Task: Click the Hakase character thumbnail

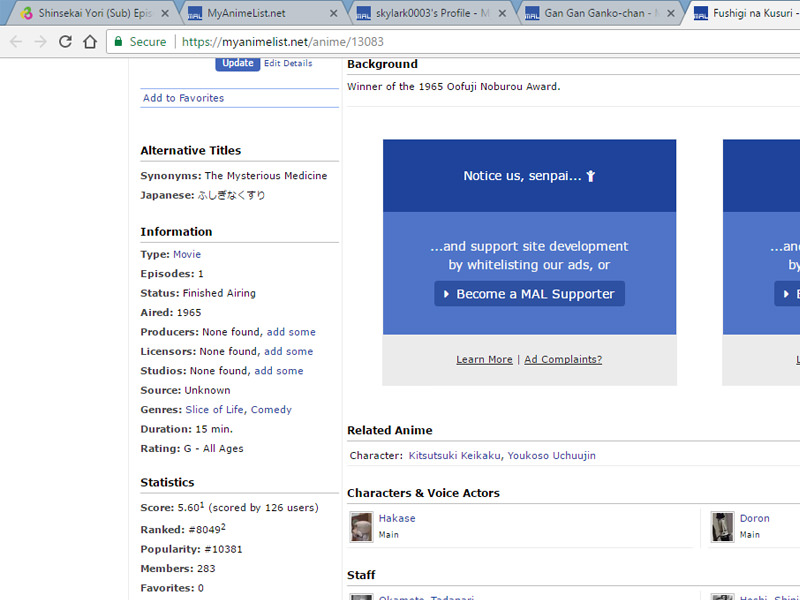Action: click(361, 527)
